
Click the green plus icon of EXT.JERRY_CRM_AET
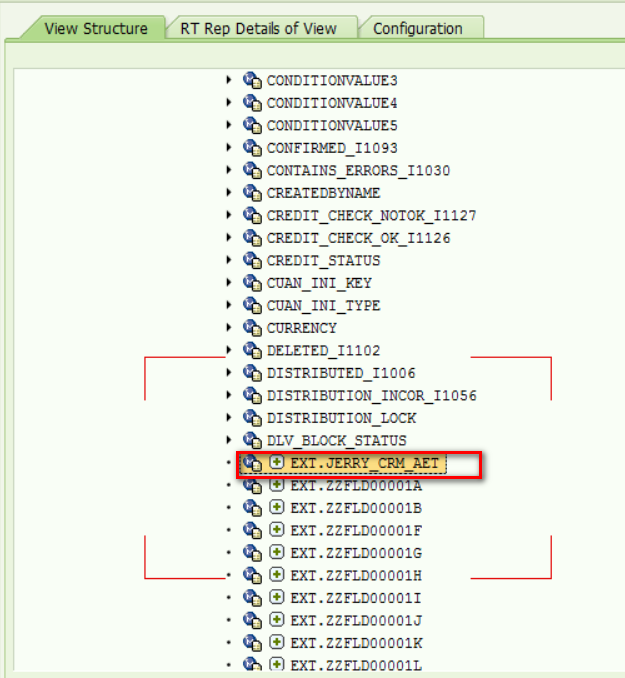[277, 462]
